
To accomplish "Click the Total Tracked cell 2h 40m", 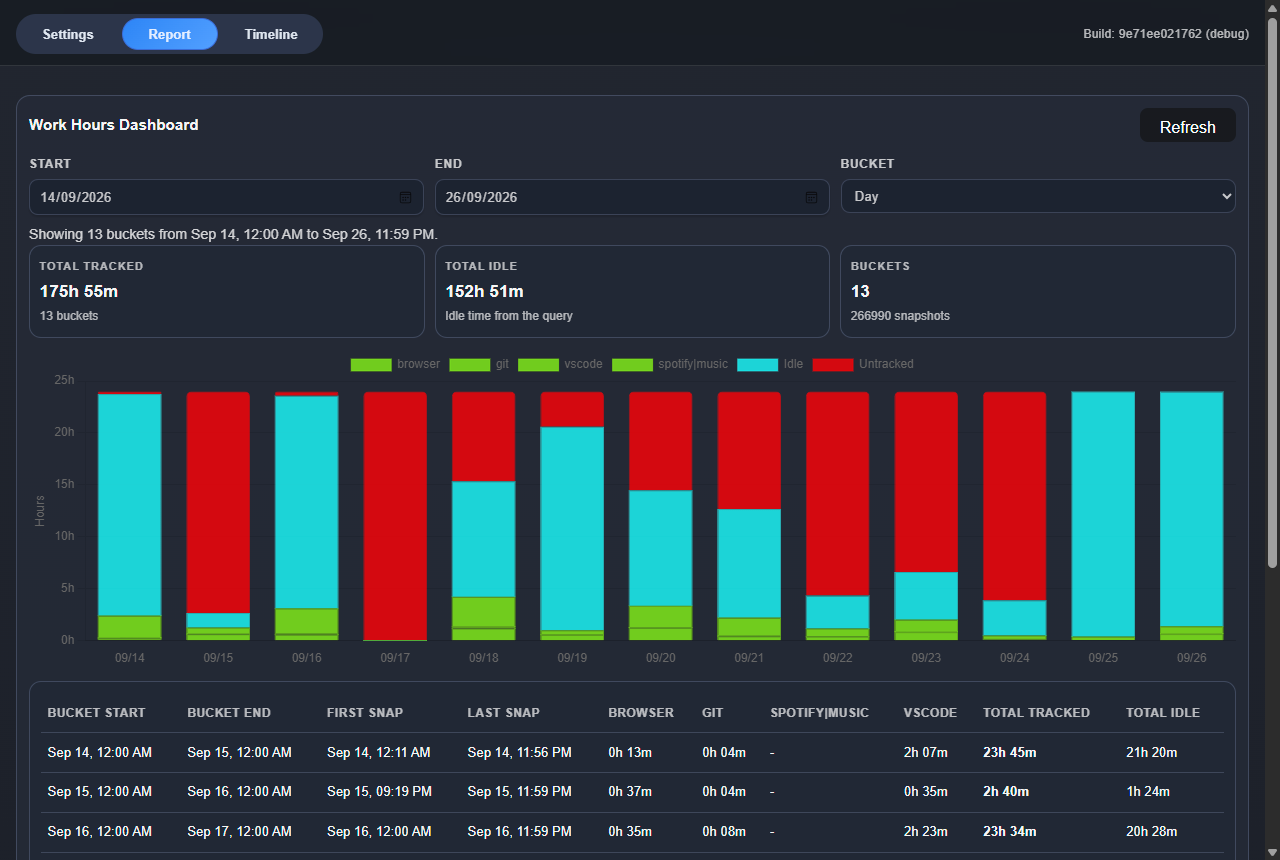I will [1005, 792].
